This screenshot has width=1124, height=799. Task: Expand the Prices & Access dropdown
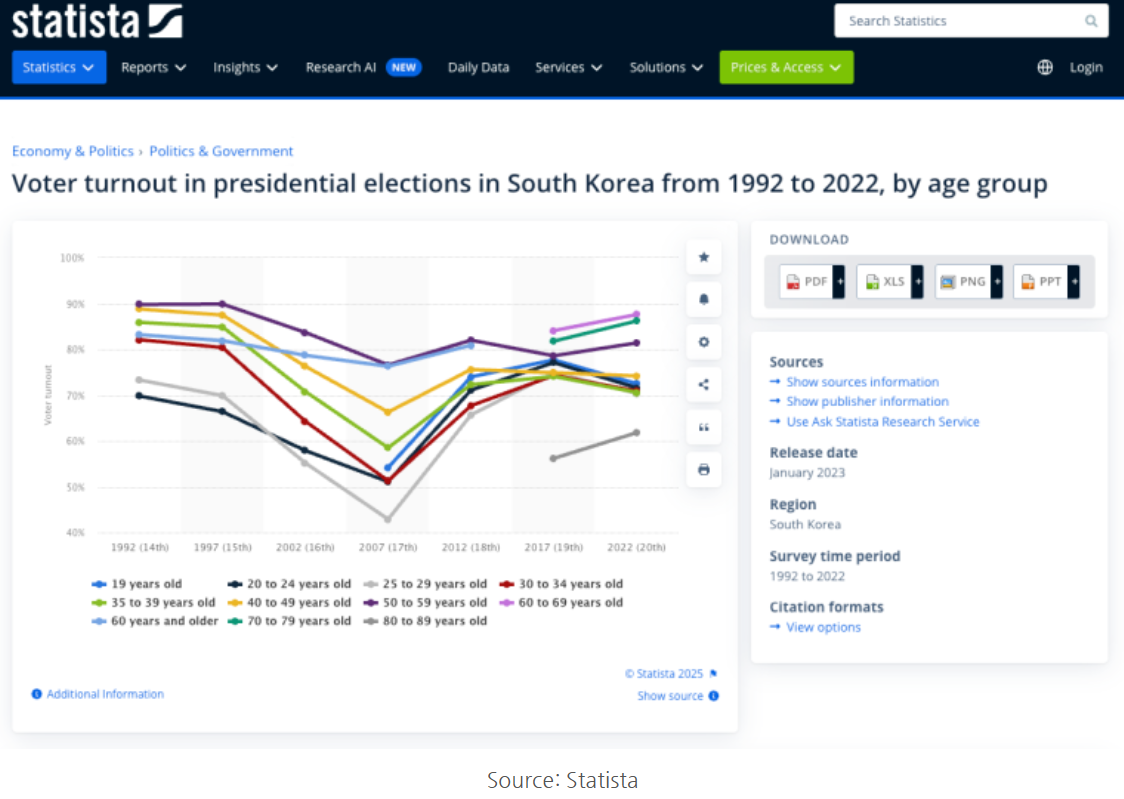786,67
